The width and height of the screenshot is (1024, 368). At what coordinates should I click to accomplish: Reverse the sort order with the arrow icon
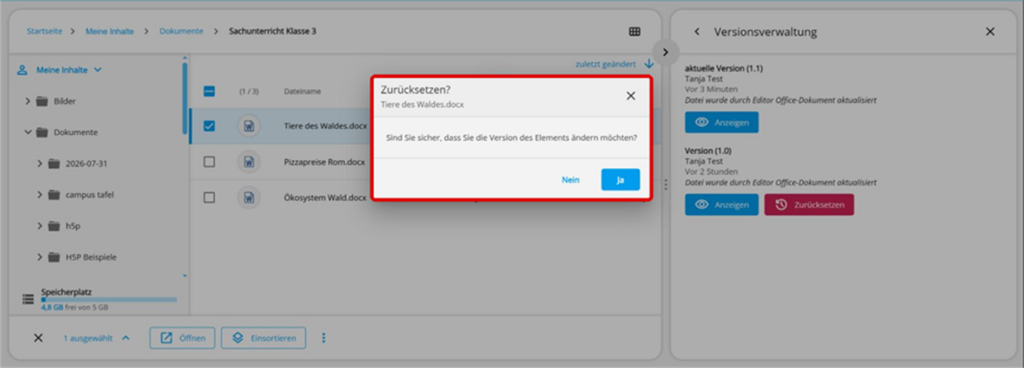click(x=648, y=64)
